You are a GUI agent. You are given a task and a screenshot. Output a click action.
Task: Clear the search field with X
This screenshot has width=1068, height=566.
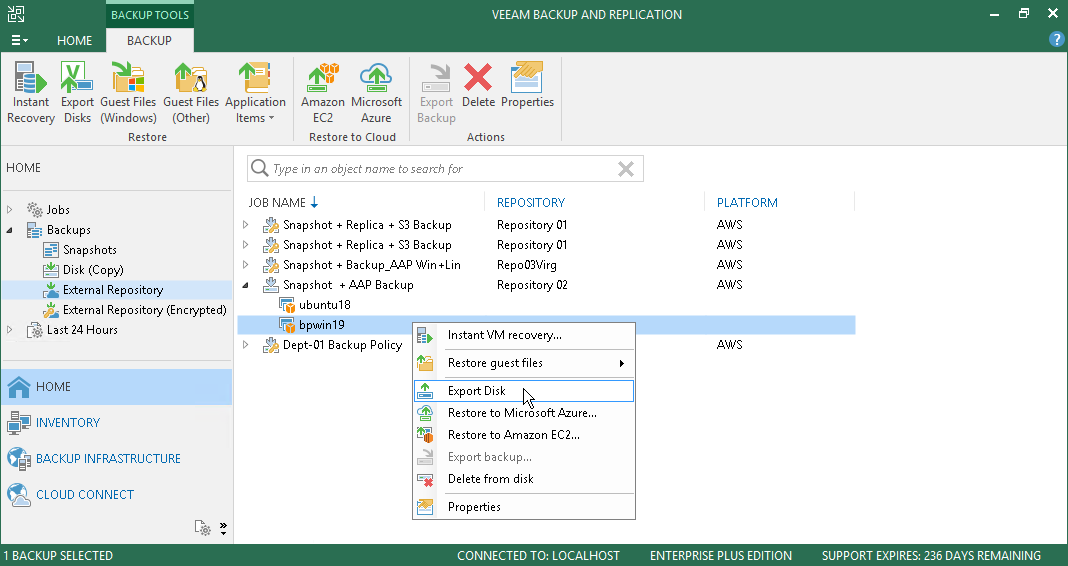click(626, 169)
